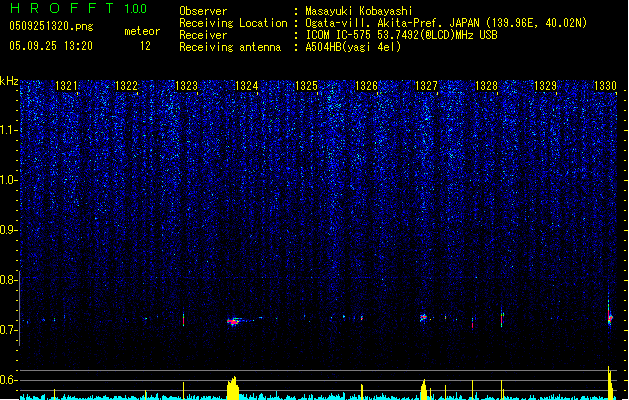Click the location text Ogata-vill. Akita-Pref. JAPAN
The height and width of the screenshot is (400, 629).
pos(392,23)
